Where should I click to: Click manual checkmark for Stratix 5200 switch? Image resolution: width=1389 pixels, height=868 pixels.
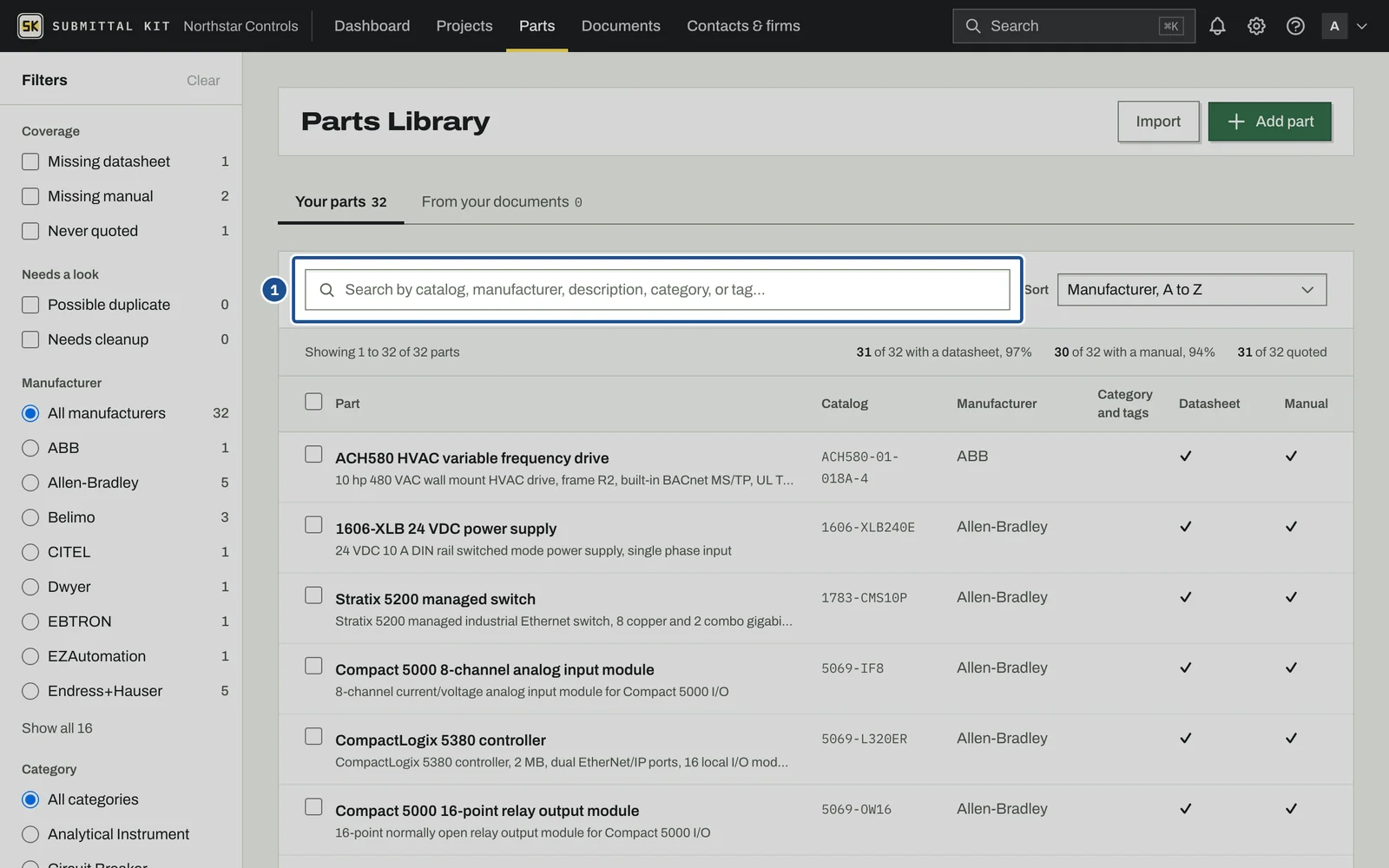tap(1291, 597)
